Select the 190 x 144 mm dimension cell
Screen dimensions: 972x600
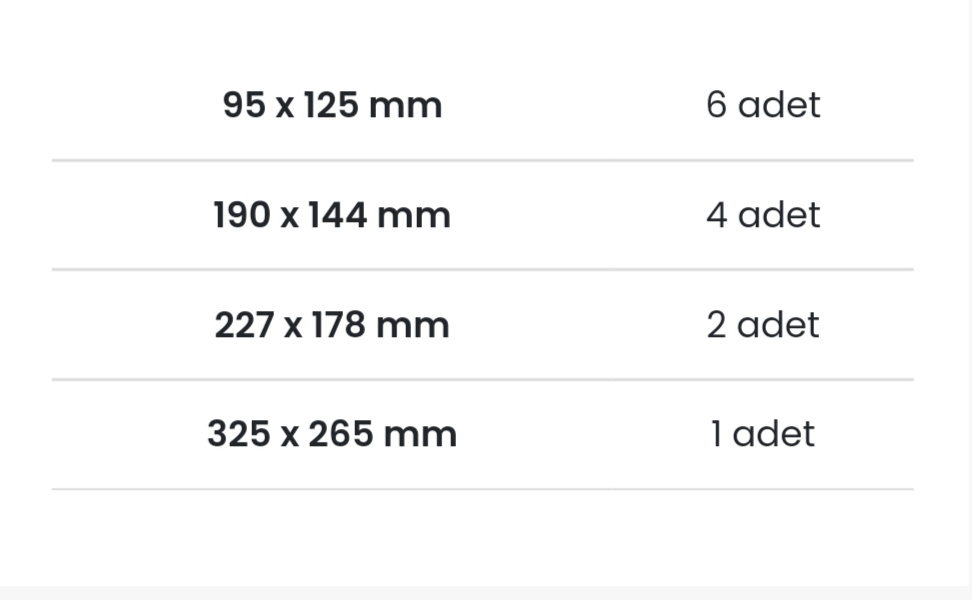pyautogui.click(x=332, y=215)
